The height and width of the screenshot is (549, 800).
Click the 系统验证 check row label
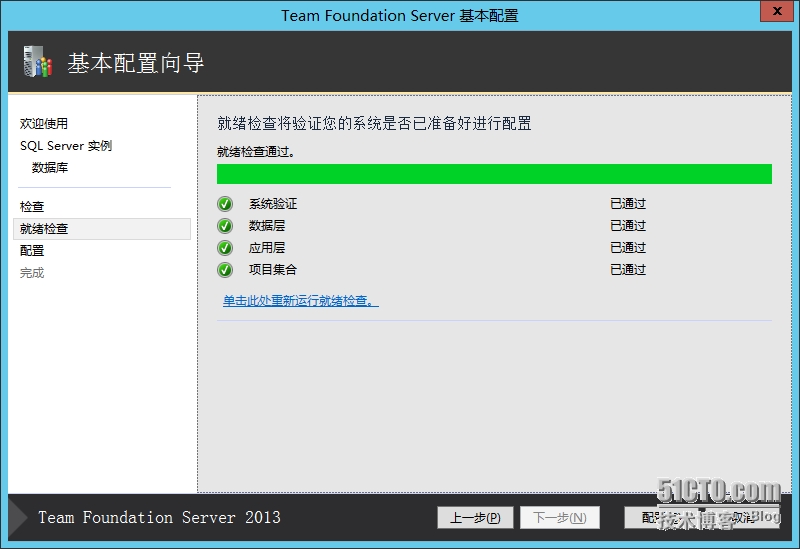pyautogui.click(x=273, y=204)
